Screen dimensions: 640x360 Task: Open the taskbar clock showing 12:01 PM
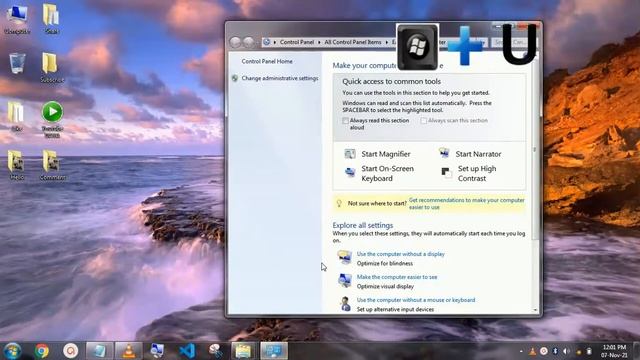(x=614, y=351)
